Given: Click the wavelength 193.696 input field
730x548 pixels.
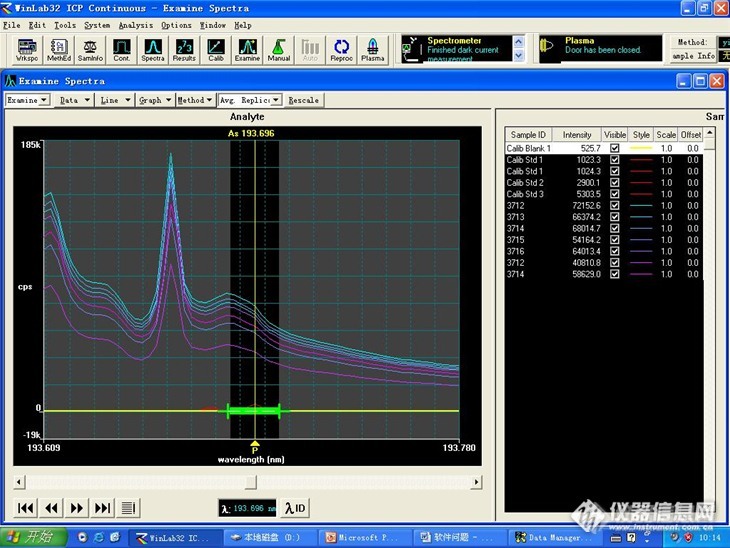Looking at the screenshot, I should click(248, 508).
